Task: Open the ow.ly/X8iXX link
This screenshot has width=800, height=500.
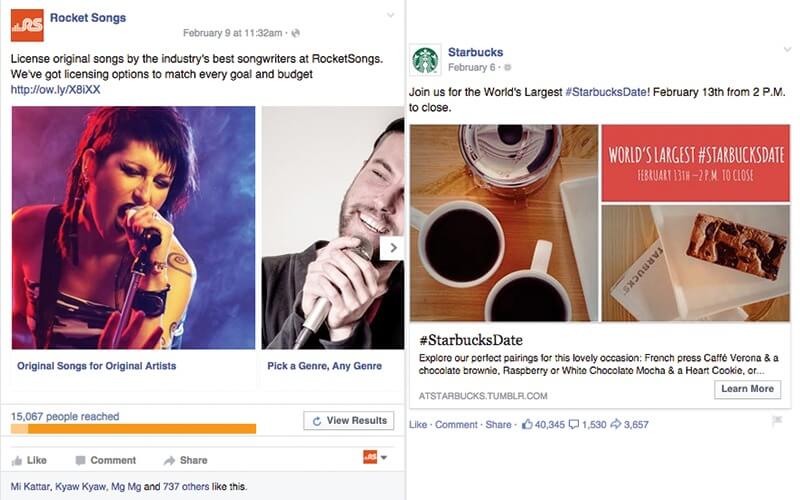Action: [x=55, y=90]
